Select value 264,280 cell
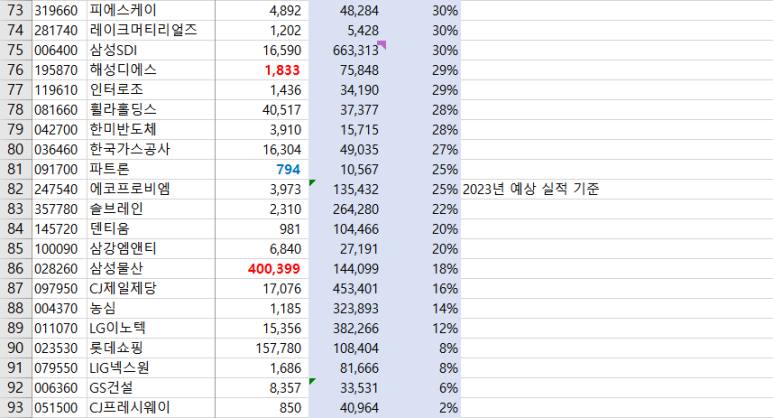 coord(347,209)
